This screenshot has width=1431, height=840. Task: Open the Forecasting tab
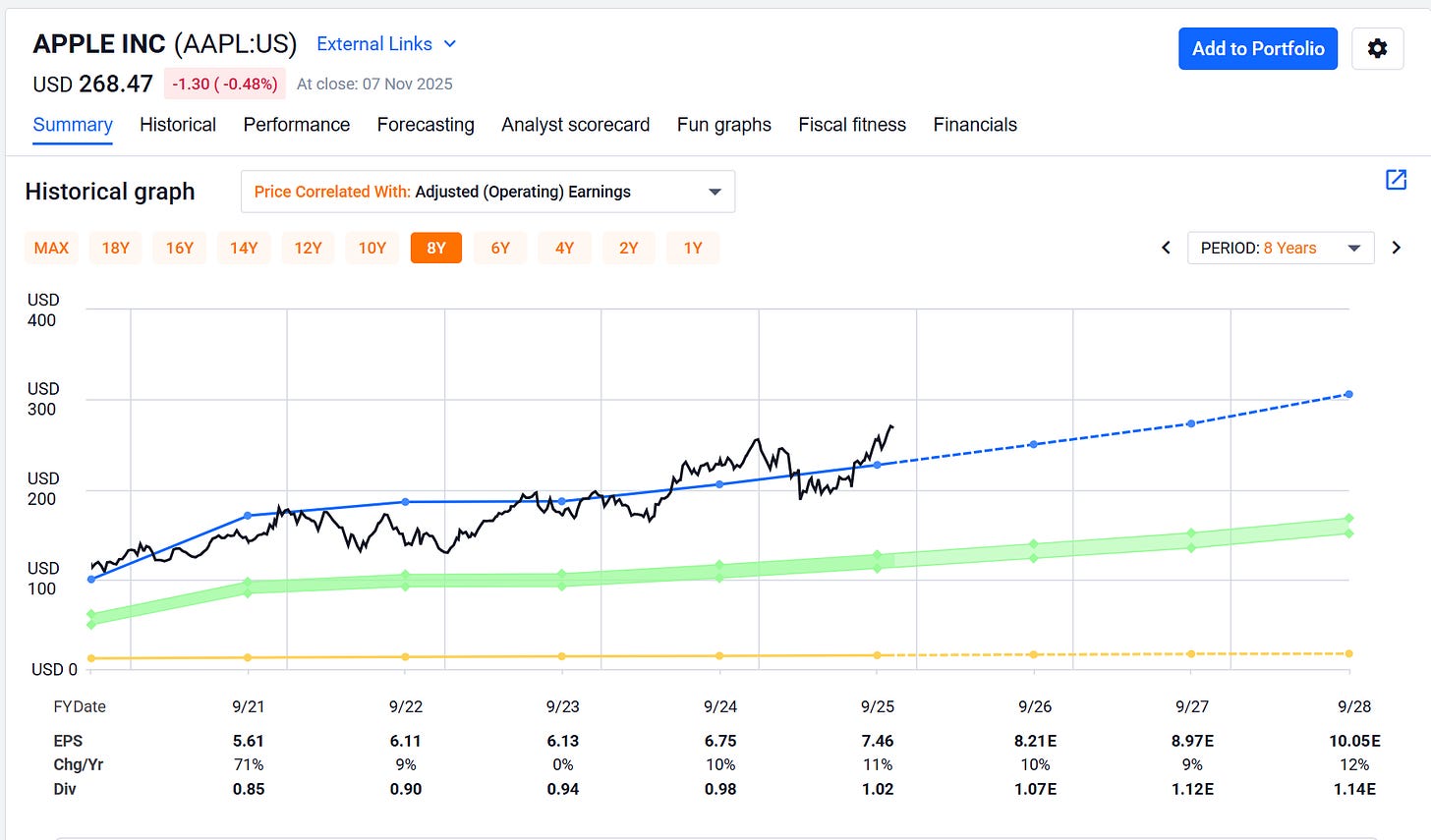(x=426, y=125)
